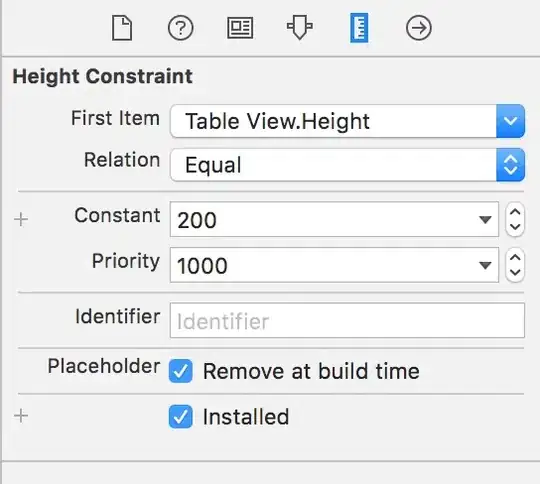
Task: Open the Quick Help inspector
Action: pyautogui.click(x=181, y=28)
